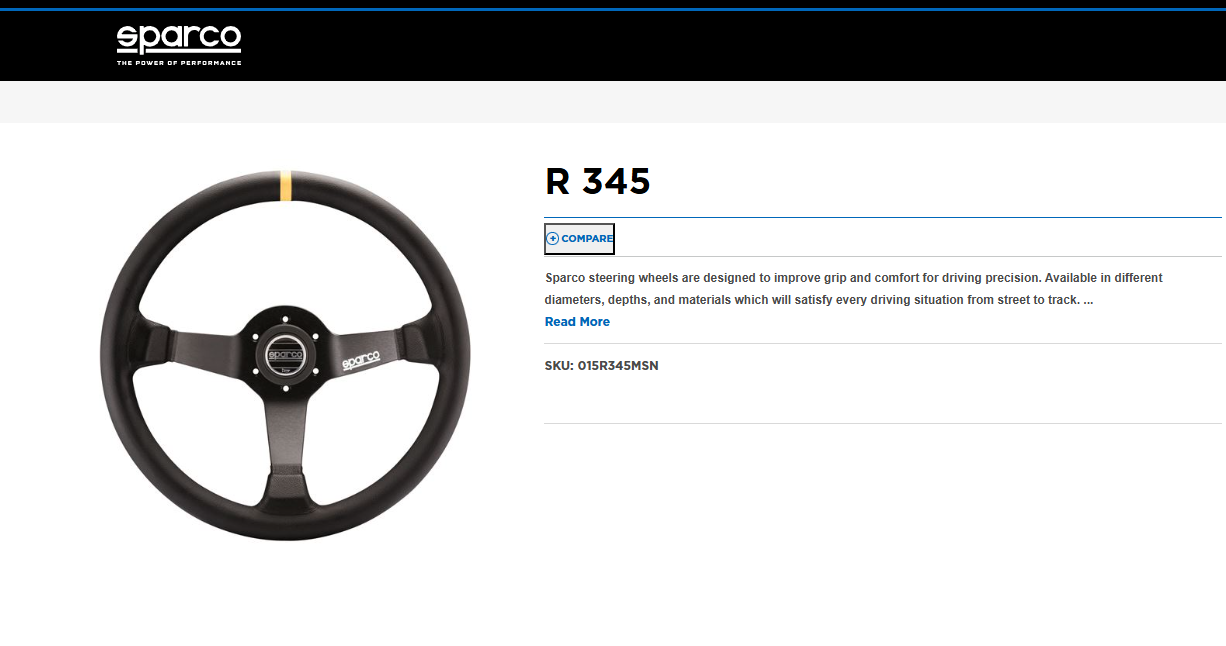Click the Sparco logo in the header
This screenshot has height=646, width=1226.
point(179,46)
